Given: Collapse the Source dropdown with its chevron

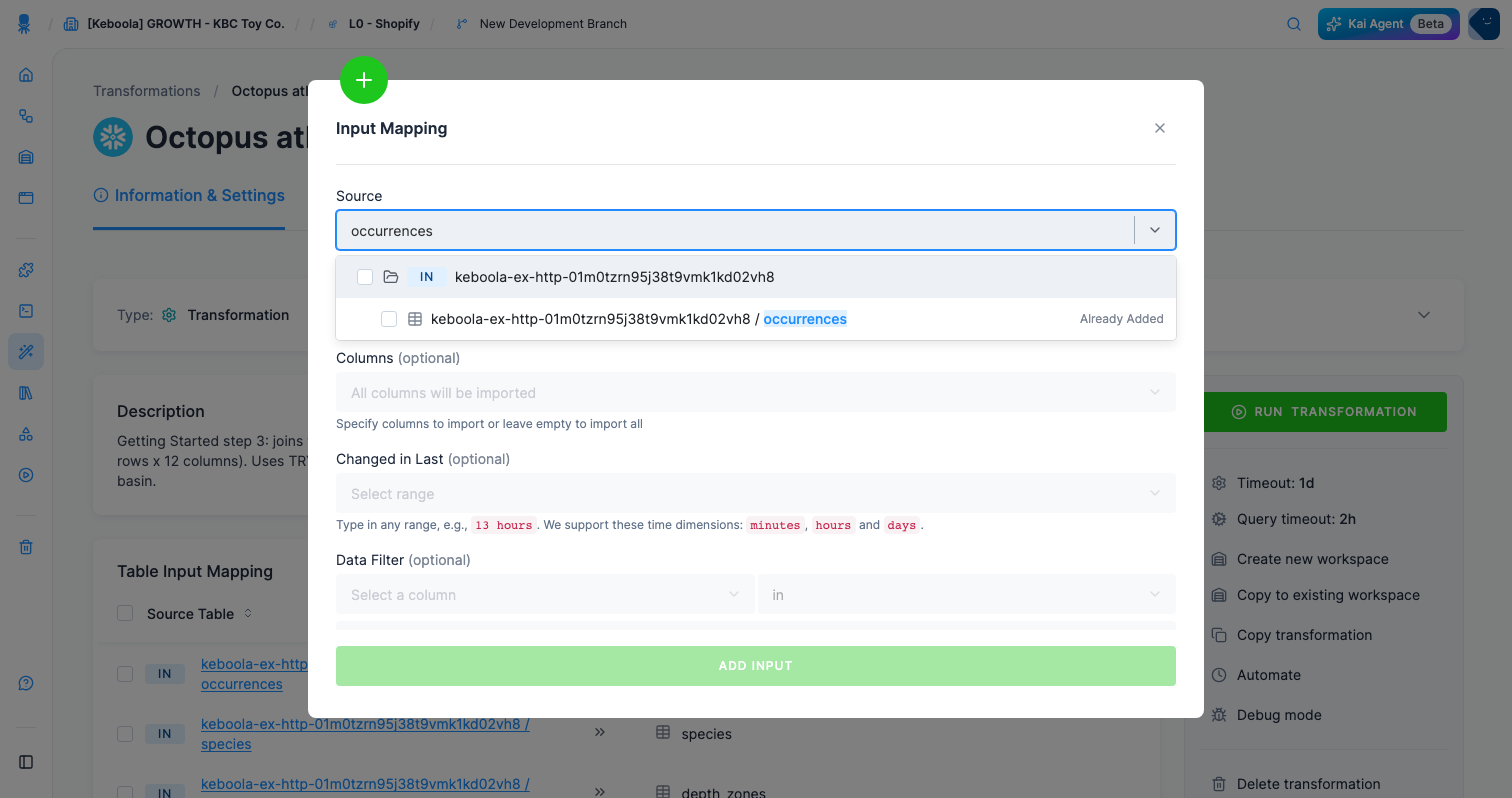Looking at the screenshot, I should [1155, 230].
